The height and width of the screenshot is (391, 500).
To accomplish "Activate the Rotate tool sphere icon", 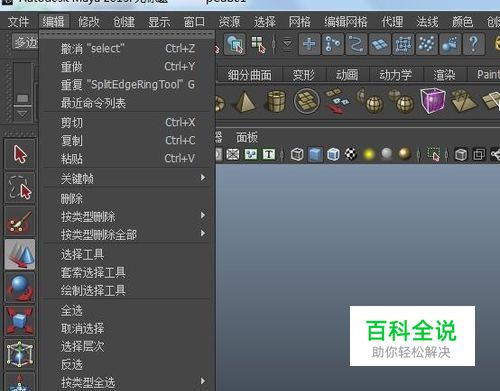I will [20, 287].
